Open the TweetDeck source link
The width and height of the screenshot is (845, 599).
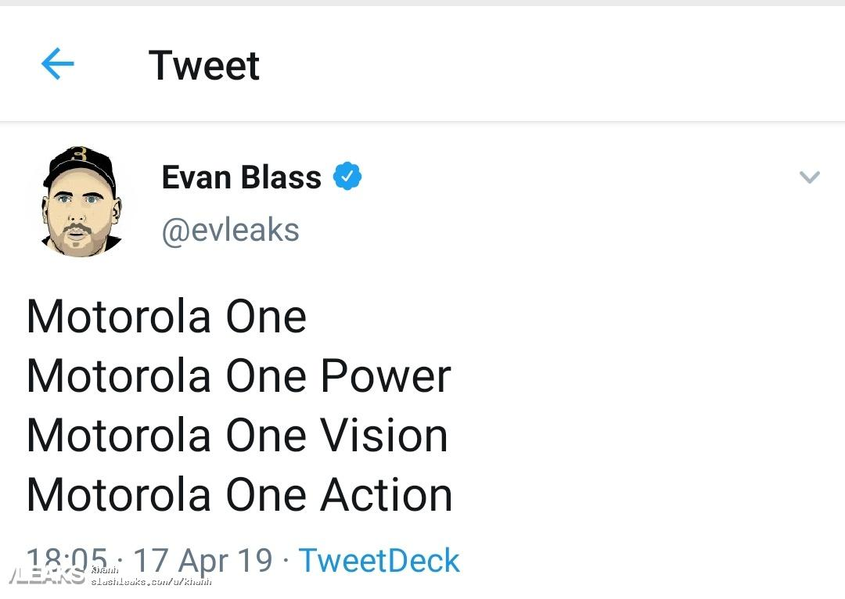tap(379, 560)
